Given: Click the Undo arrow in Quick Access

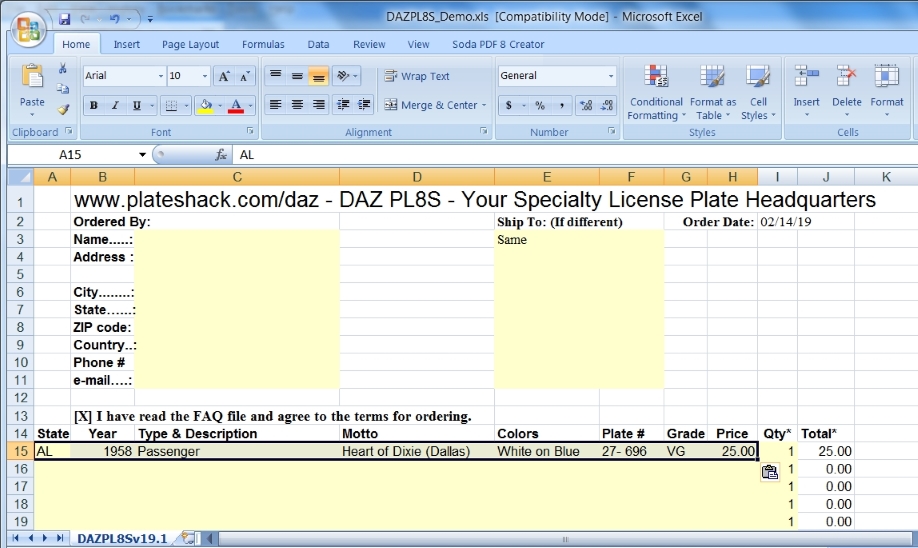Looking at the screenshot, I should coord(114,19).
